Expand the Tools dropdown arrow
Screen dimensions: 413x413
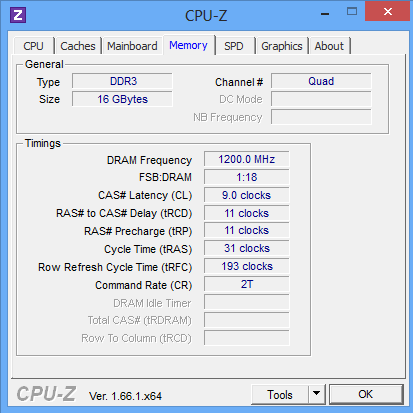point(317,395)
